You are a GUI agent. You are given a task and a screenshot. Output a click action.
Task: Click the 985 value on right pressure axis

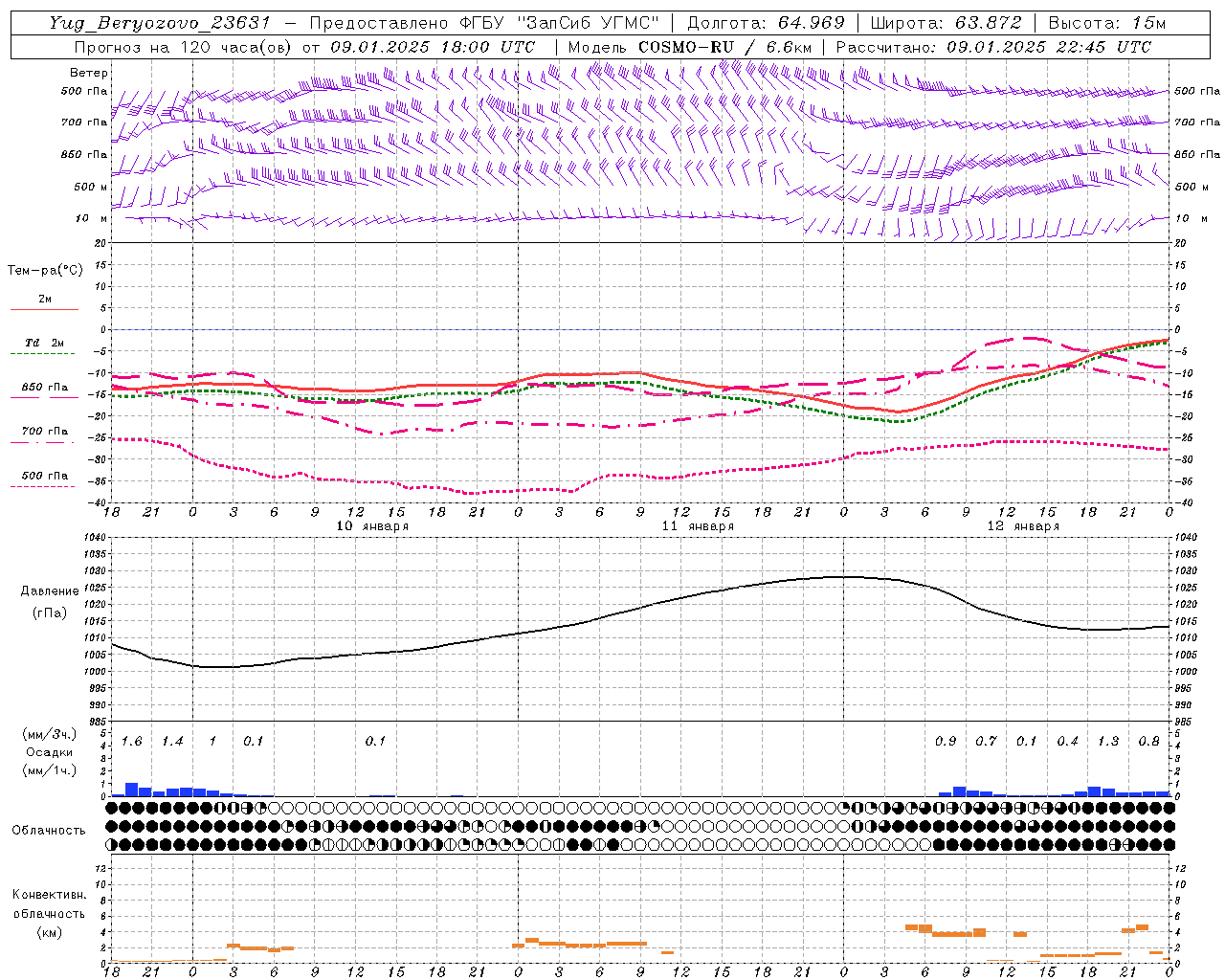[1185, 722]
